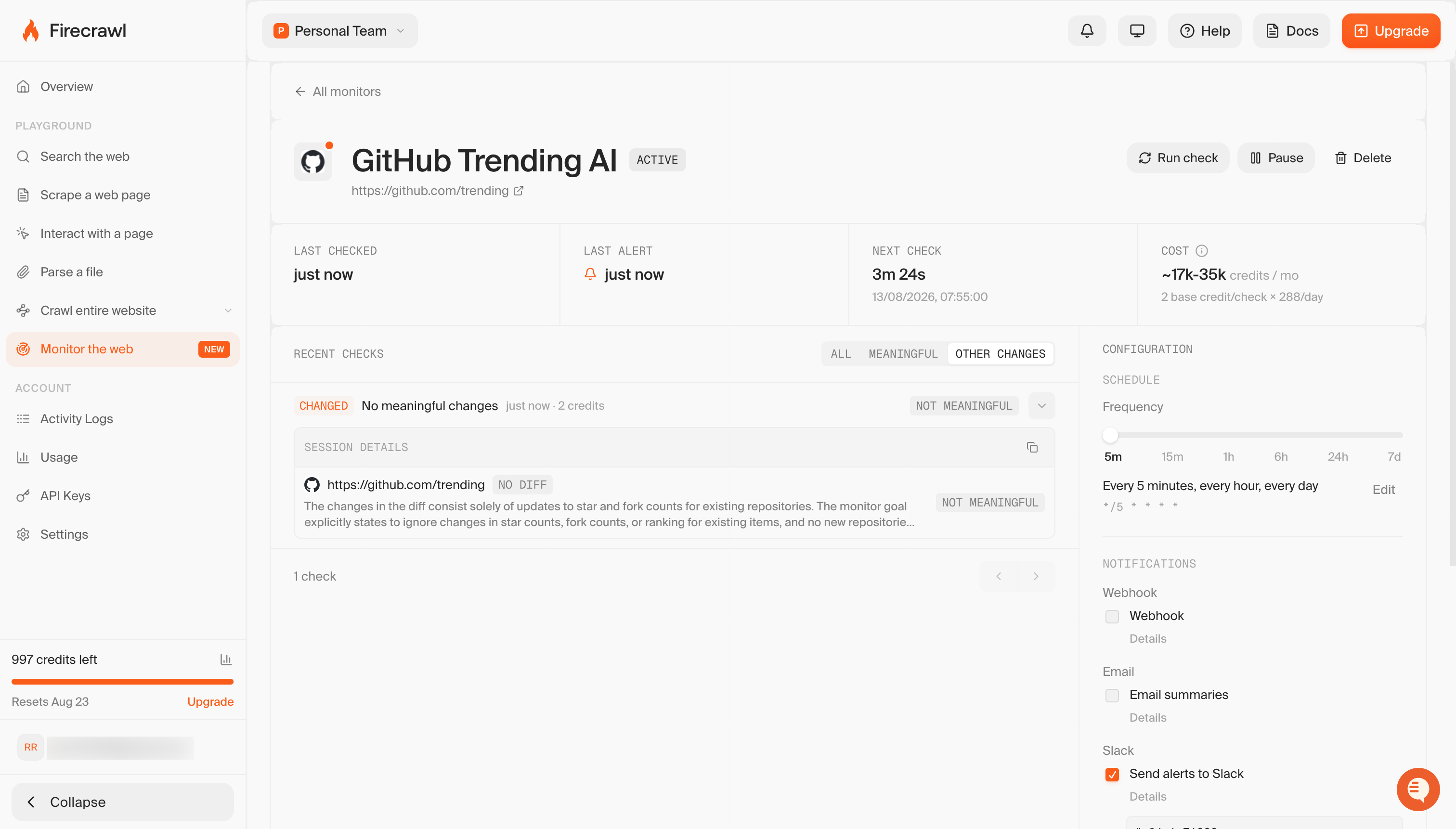This screenshot has width=1456, height=829.
Task: Click the orange Upgrade button in header
Action: [x=1391, y=31]
